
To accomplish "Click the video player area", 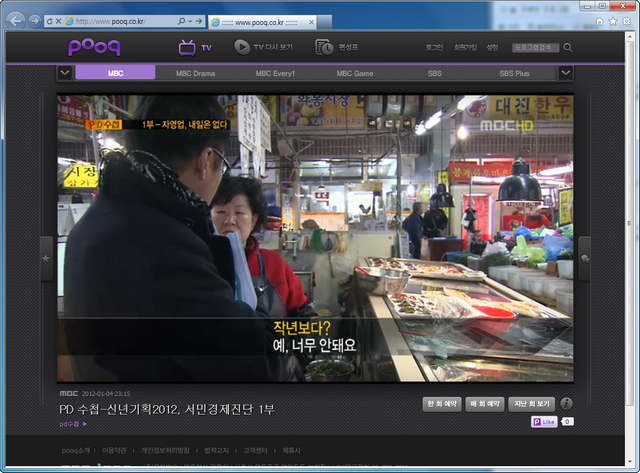I will coord(315,238).
